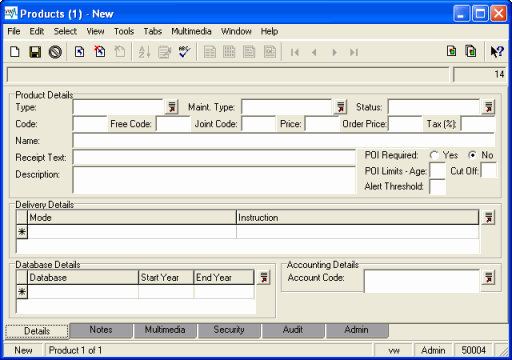Click into the Order Price field
Viewport: 512px width, 360px height.
(405, 124)
